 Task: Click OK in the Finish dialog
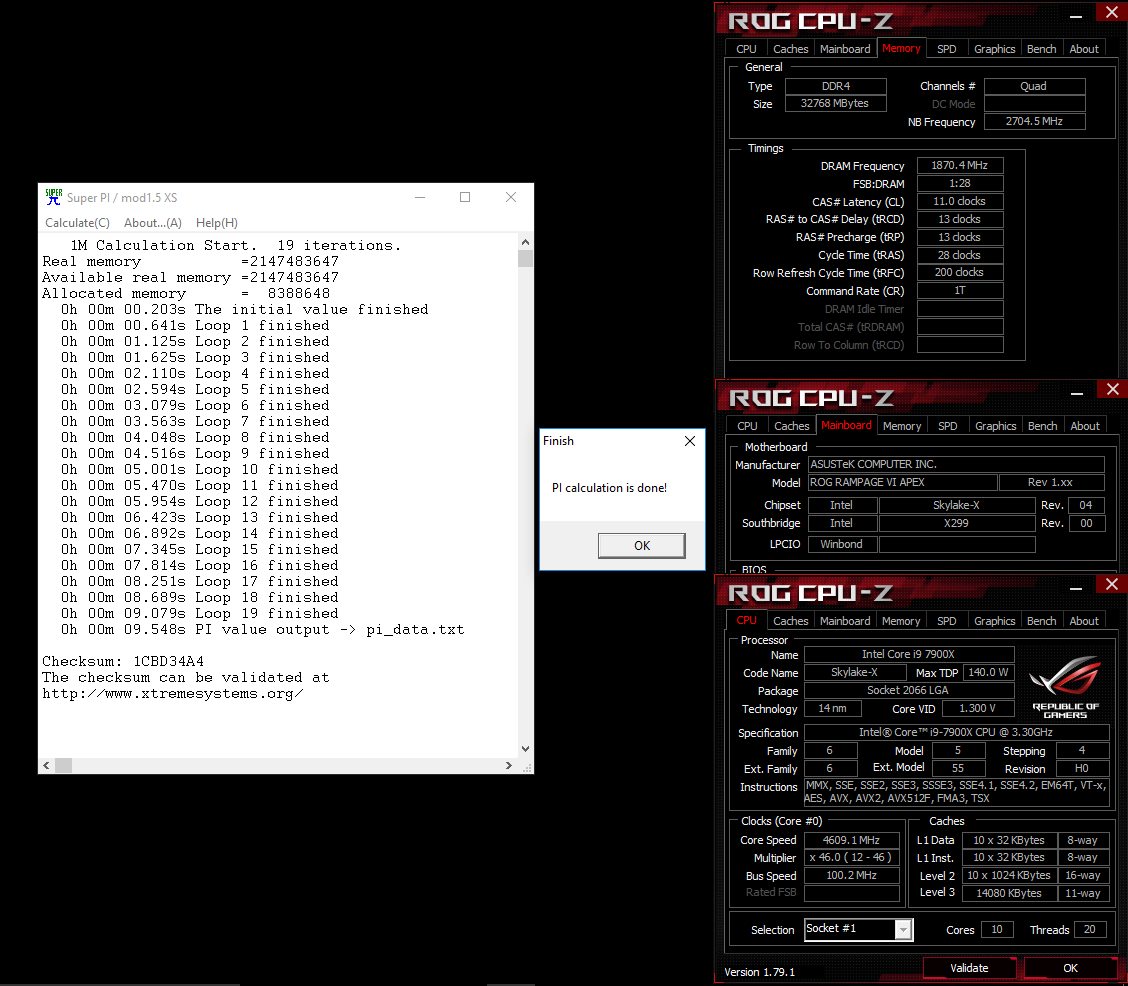pos(642,545)
